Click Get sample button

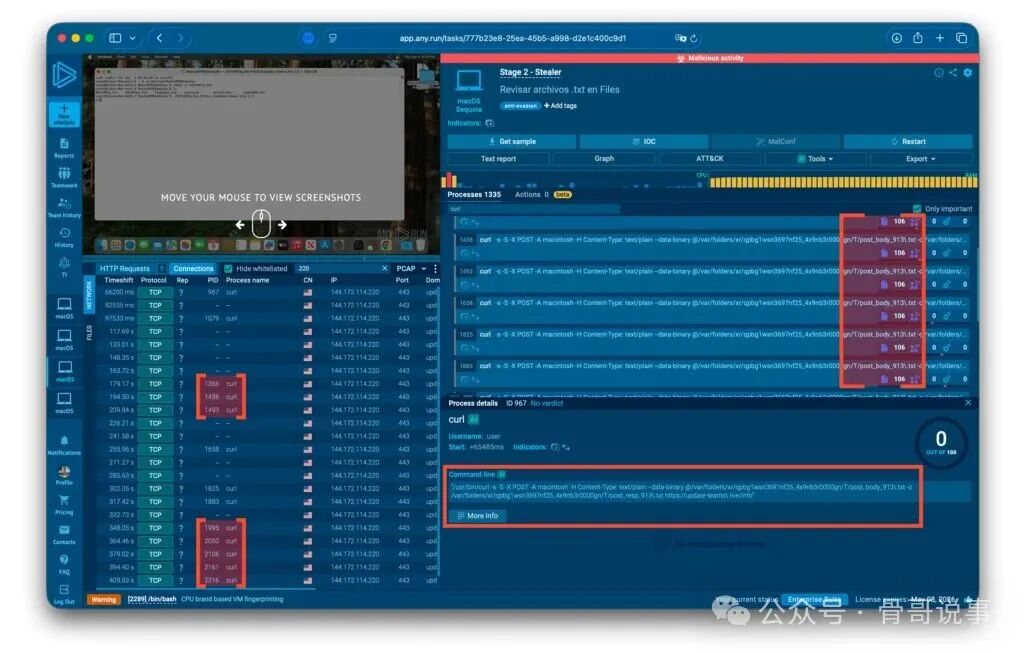click(x=512, y=141)
